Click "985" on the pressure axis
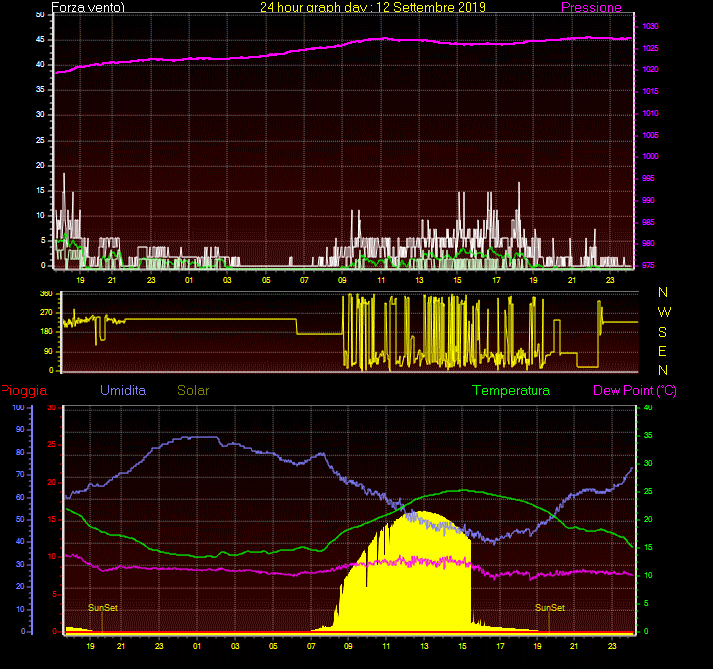713x669 pixels. coord(648,222)
